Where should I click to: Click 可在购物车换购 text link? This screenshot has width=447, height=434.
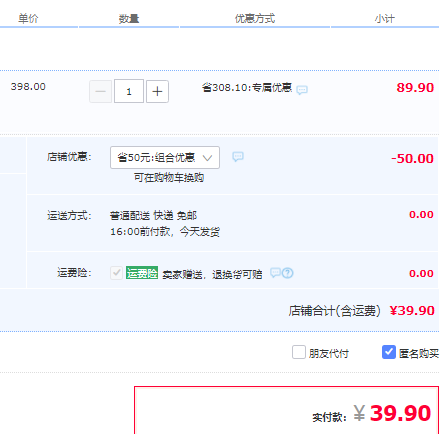coord(169,178)
